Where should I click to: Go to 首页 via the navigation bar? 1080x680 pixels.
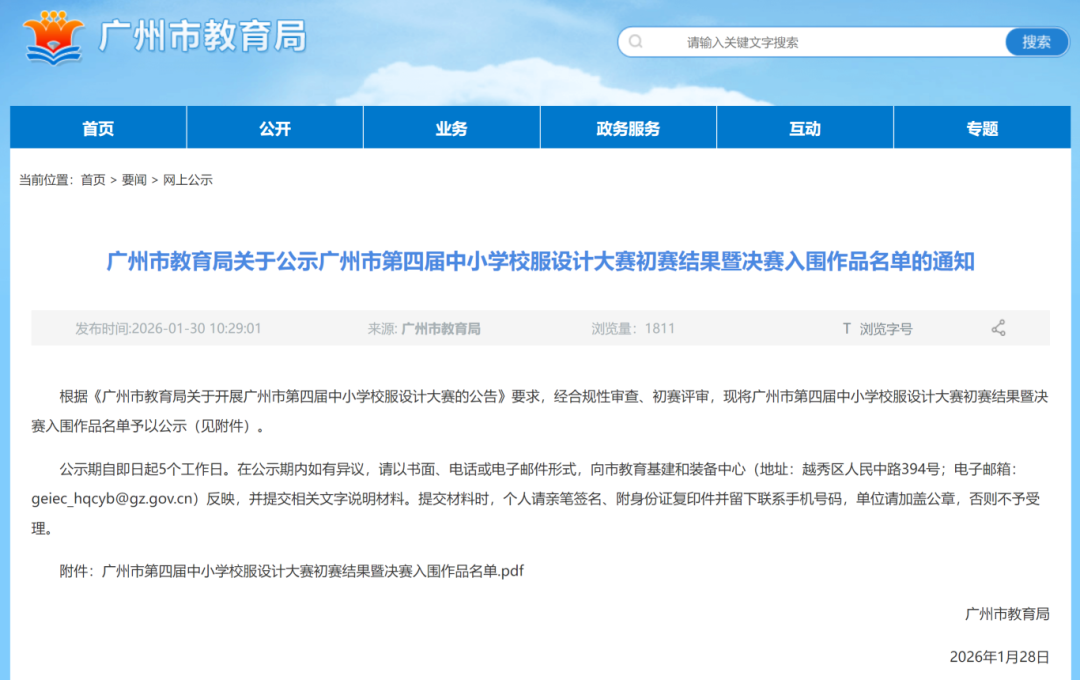pyautogui.click(x=97, y=127)
